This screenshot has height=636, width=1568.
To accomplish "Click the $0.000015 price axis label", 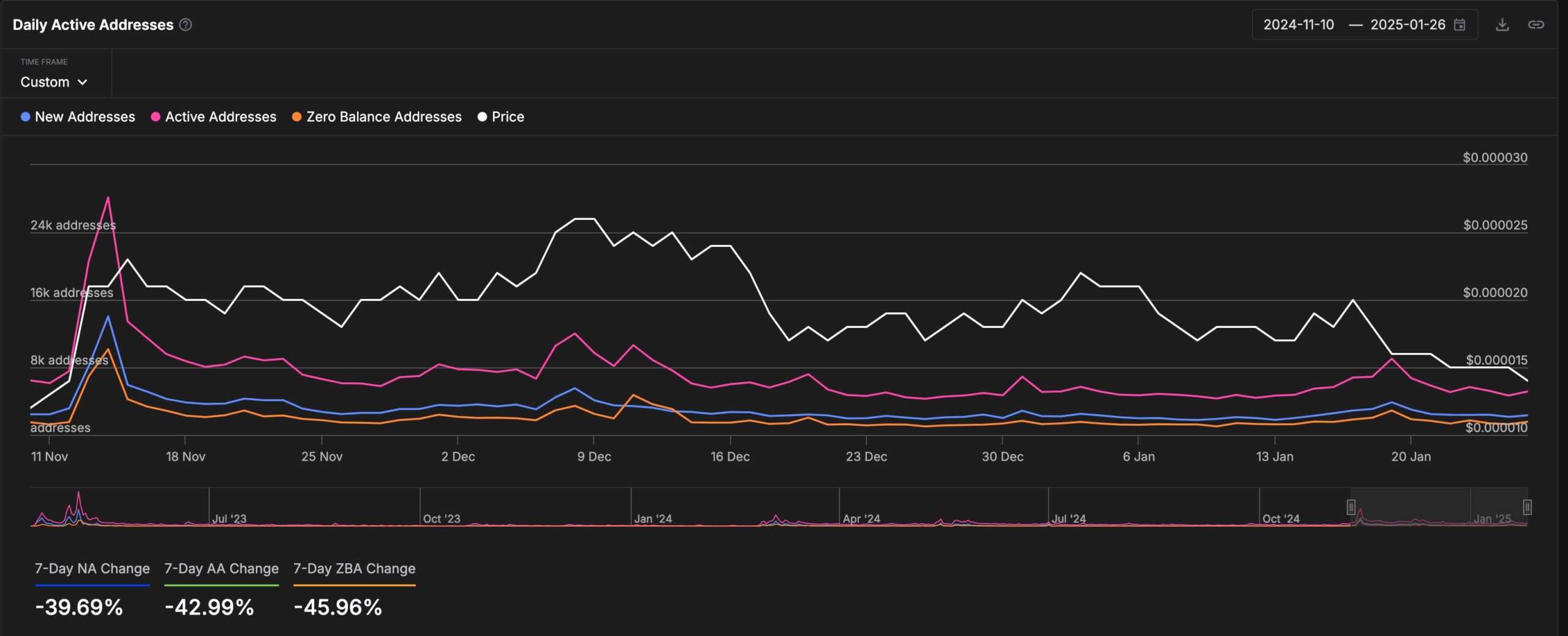I will (x=1496, y=360).
